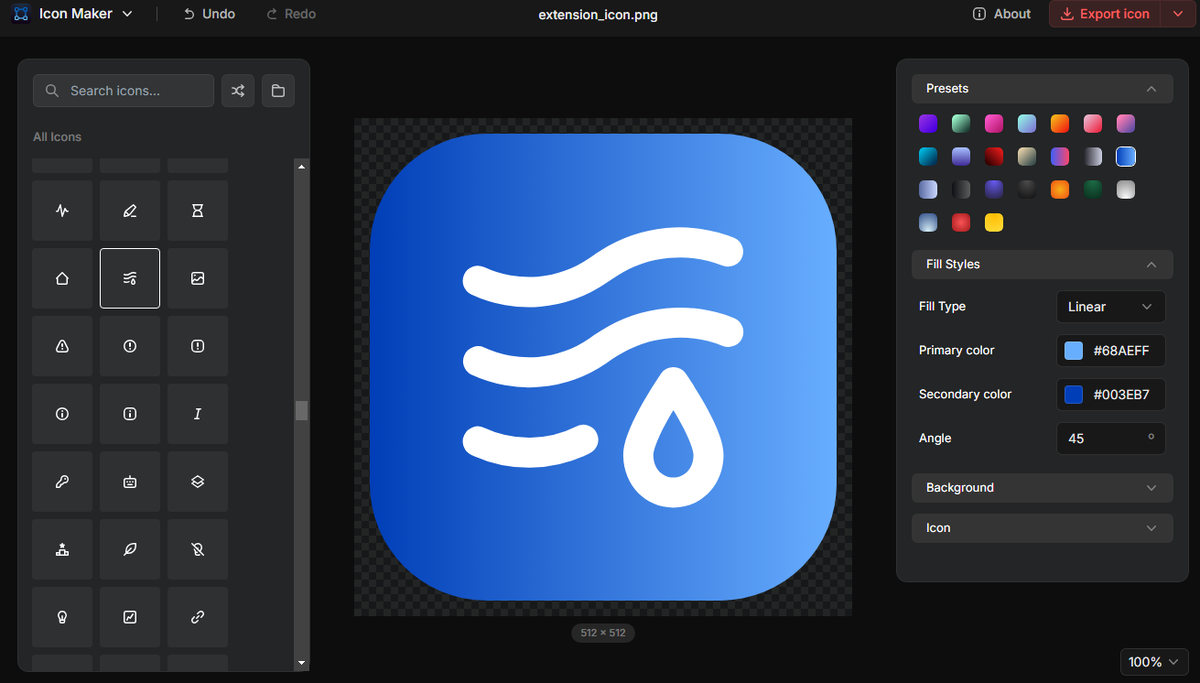
Task: Select the leaf icon
Action: [x=130, y=549]
